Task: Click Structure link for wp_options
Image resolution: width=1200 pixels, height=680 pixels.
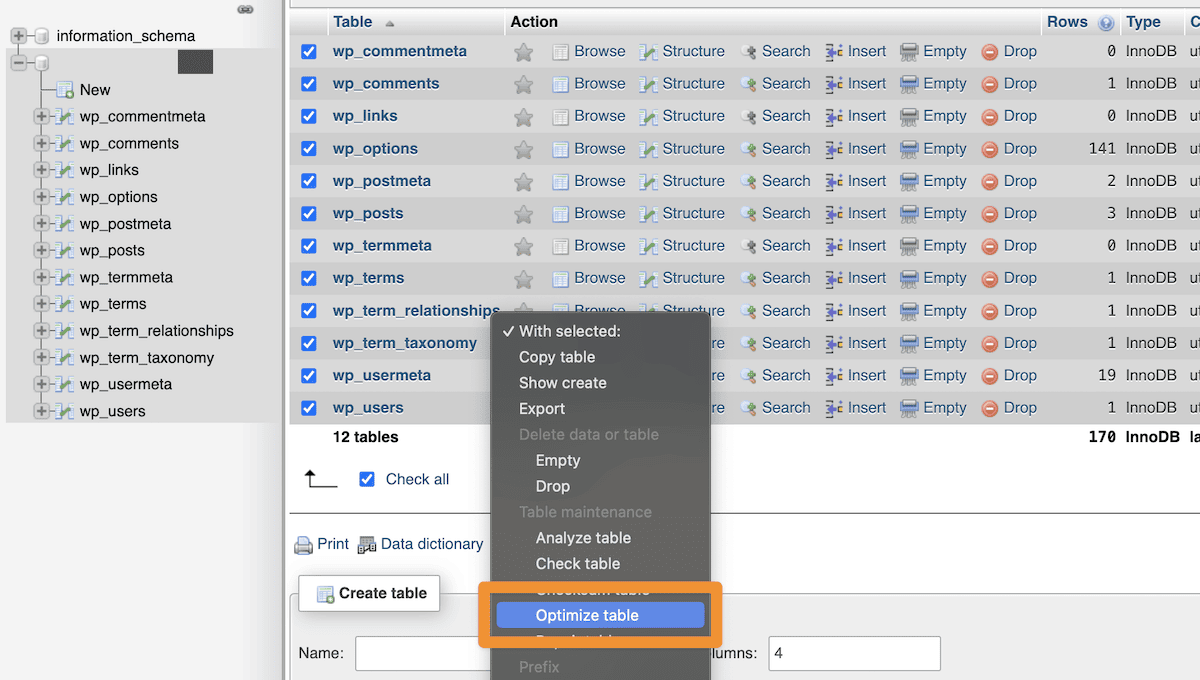Action: pos(693,149)
